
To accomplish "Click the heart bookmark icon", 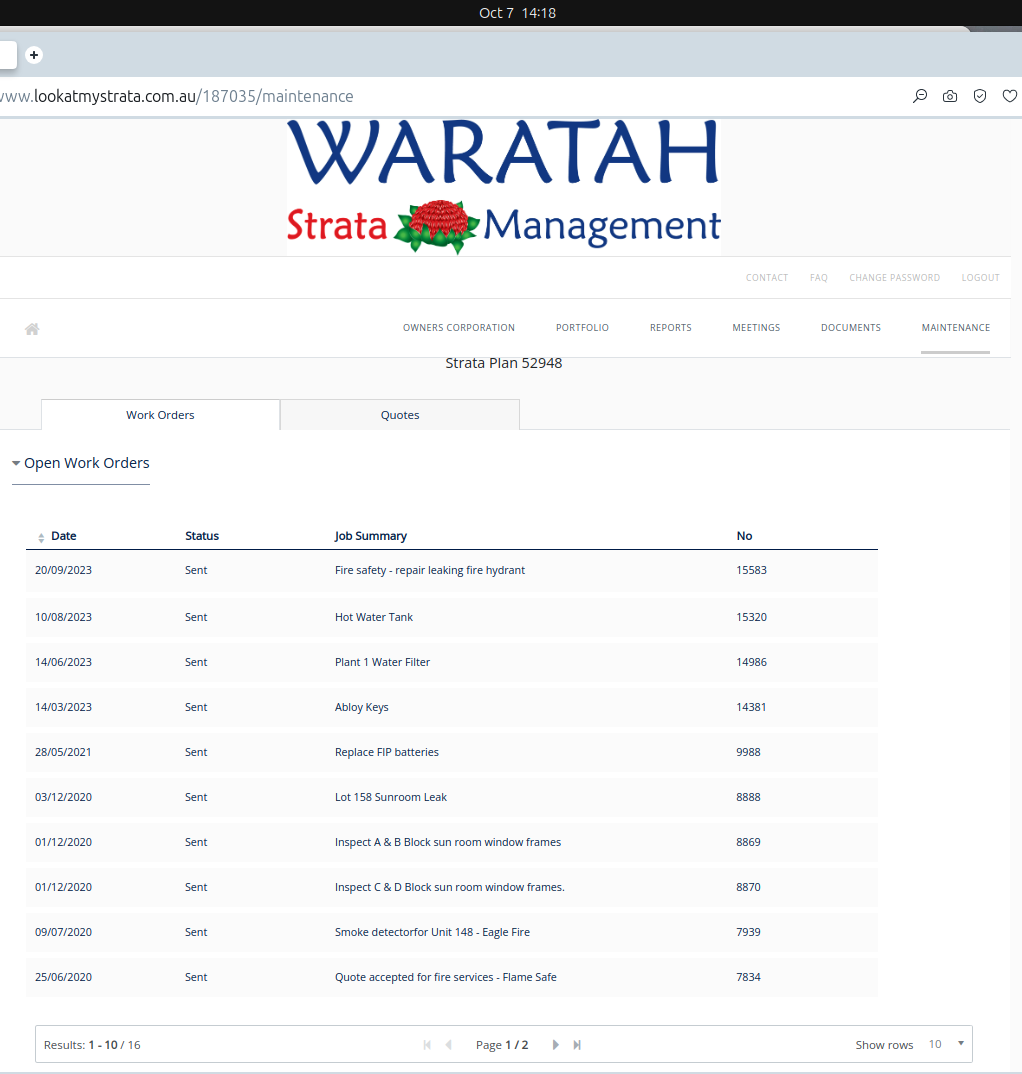I will 1009,96.
